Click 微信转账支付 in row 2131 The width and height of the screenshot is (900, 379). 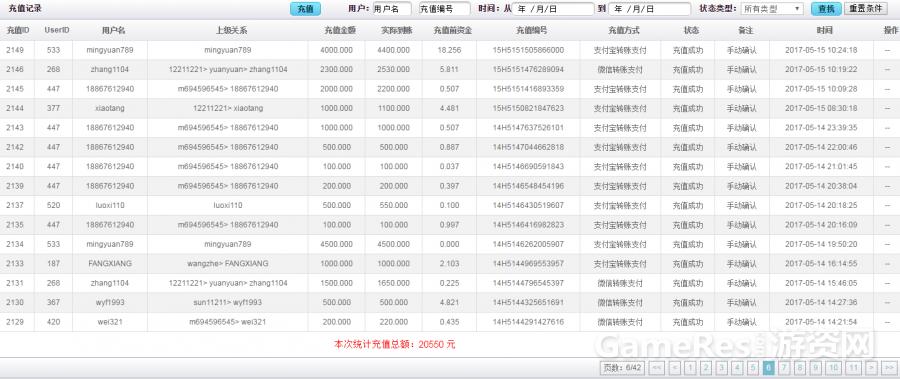620,283
